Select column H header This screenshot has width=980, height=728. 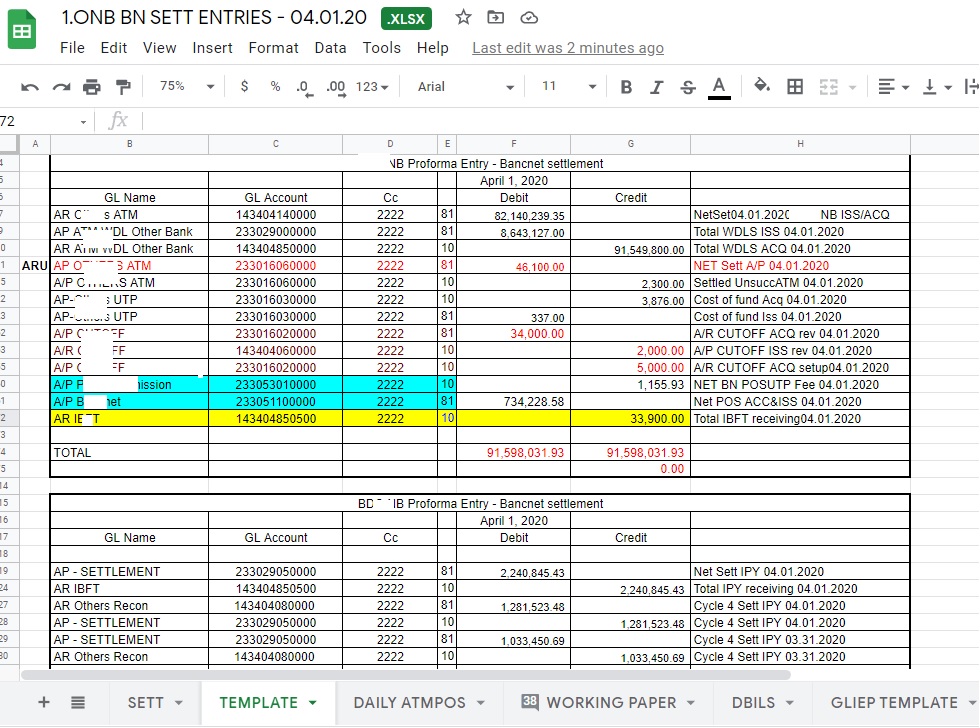click(x=800, y=144)
